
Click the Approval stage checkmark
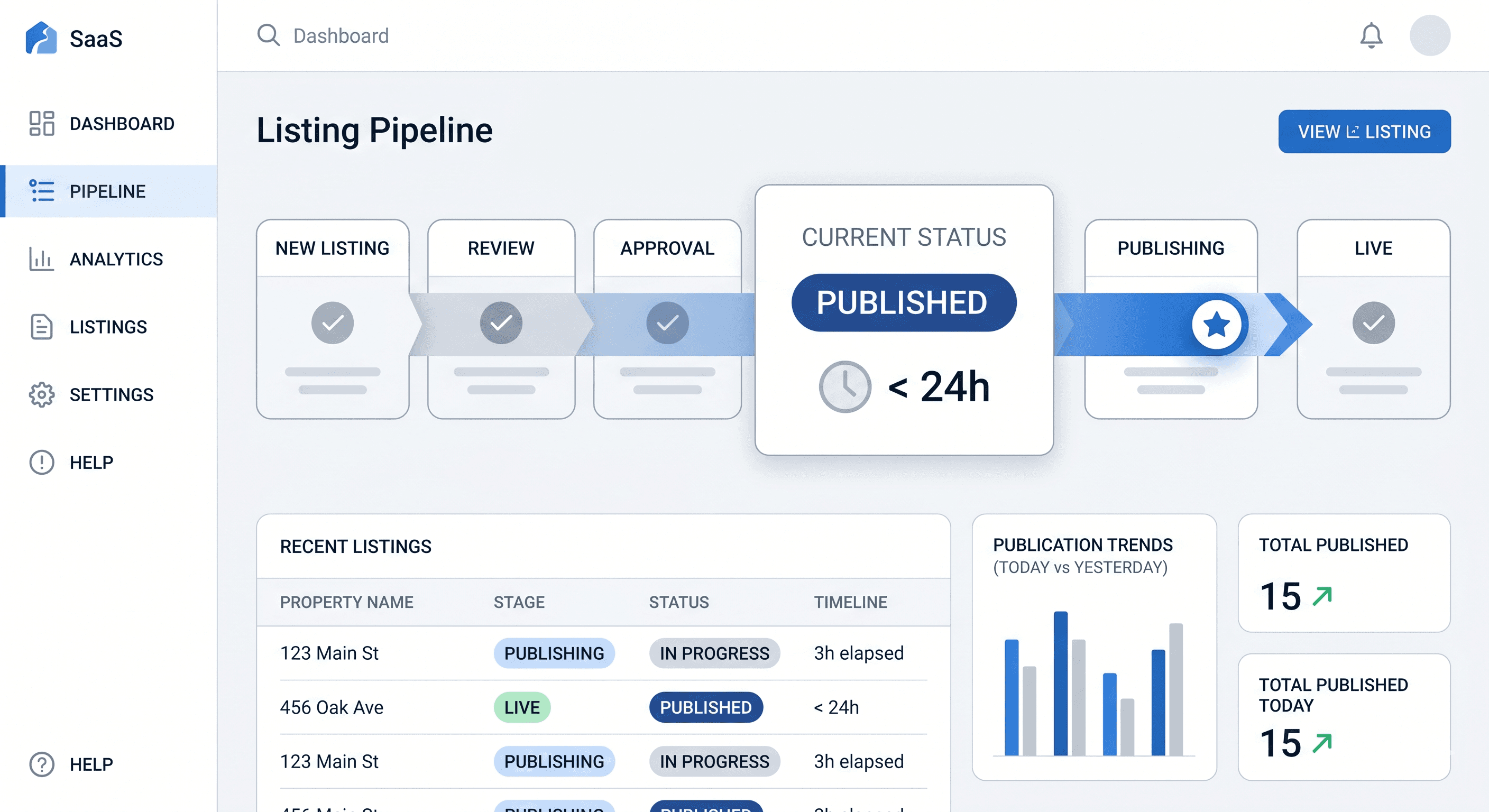click(x=668, y=323)
